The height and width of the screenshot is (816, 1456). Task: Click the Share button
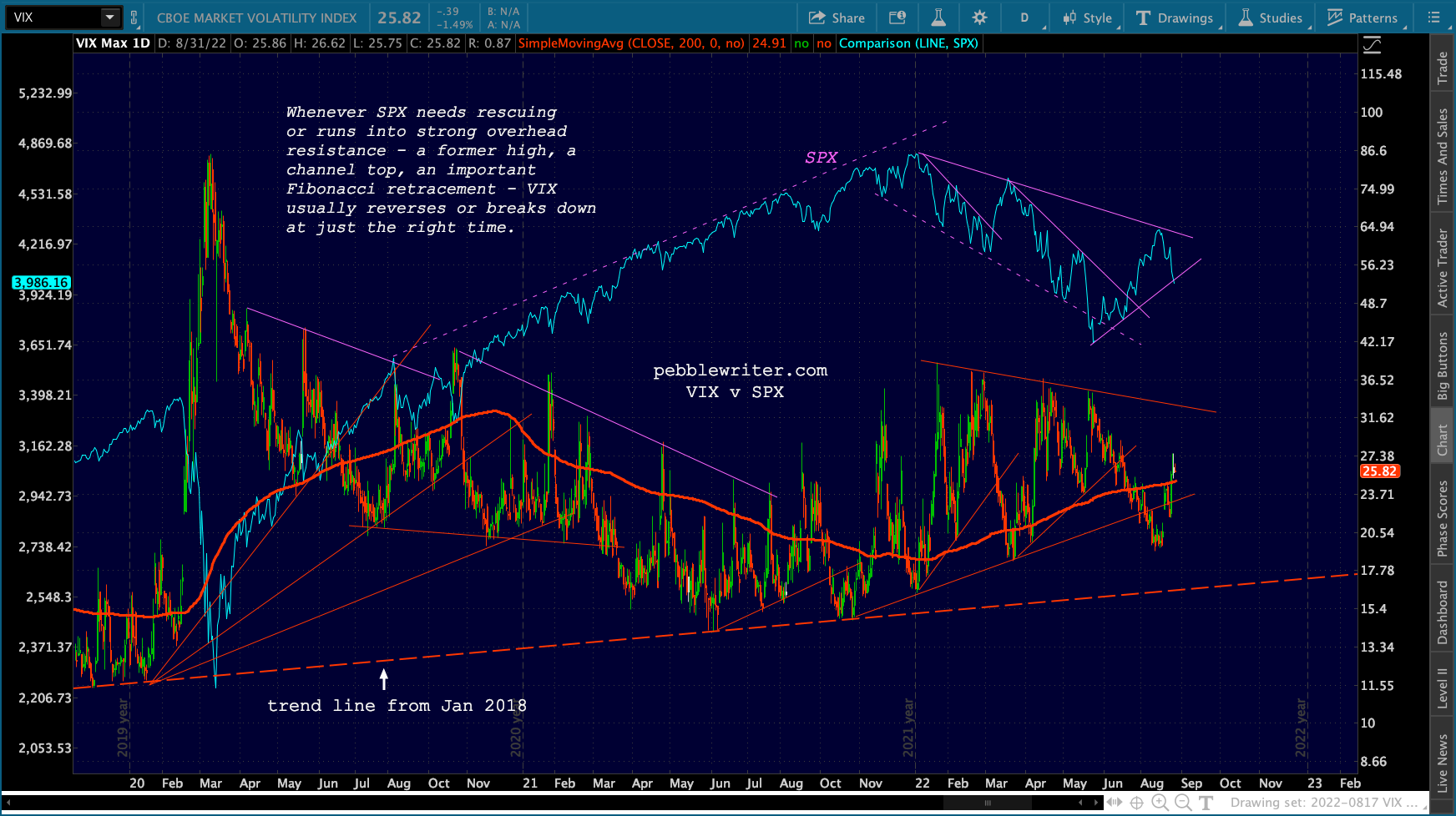click(x=837, y=18)
